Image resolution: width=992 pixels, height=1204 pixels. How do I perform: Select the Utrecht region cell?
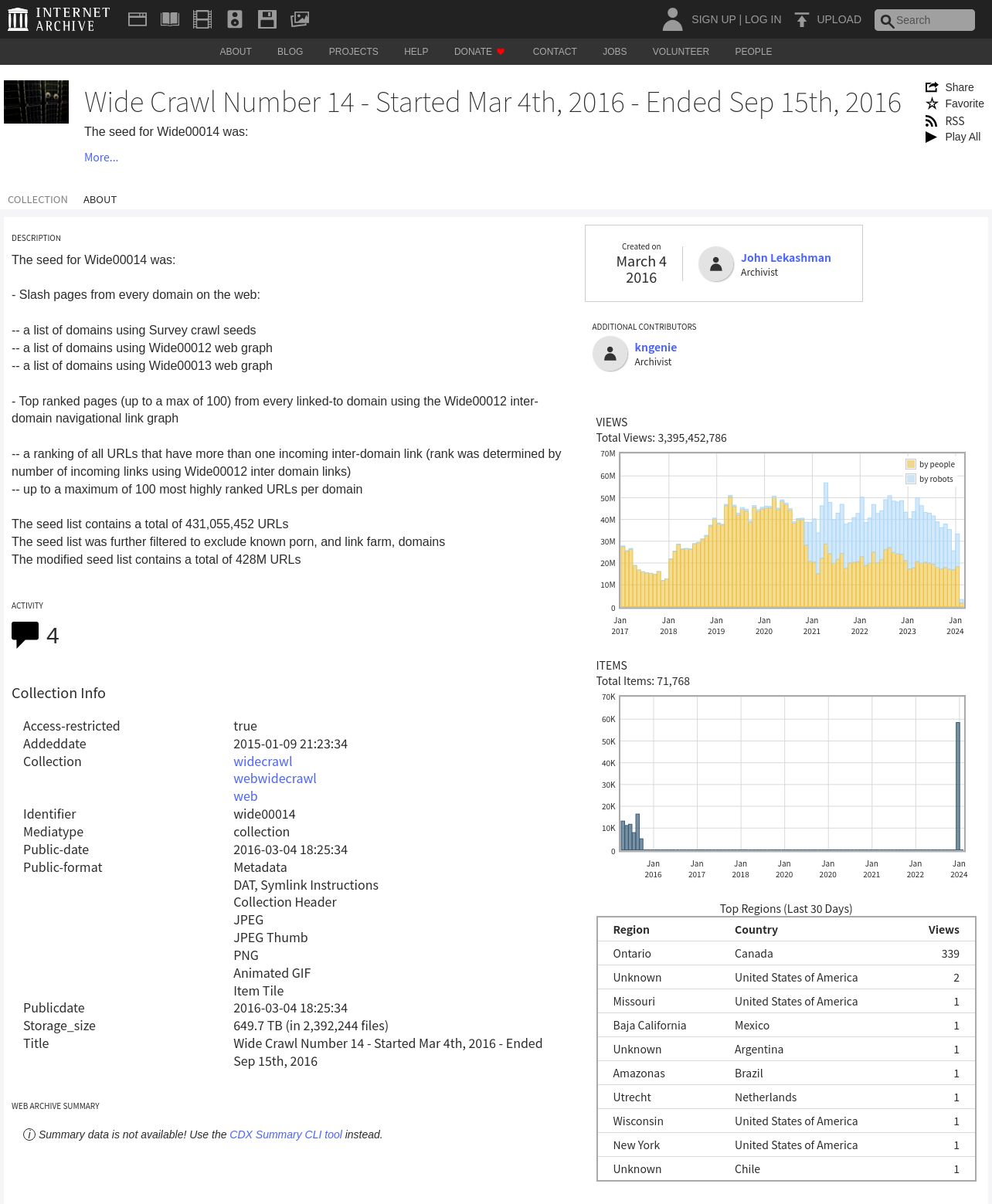[x=632, y=1097]
